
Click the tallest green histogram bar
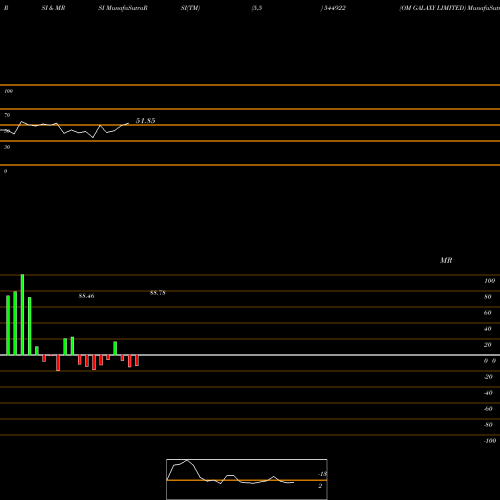(22, 315)
